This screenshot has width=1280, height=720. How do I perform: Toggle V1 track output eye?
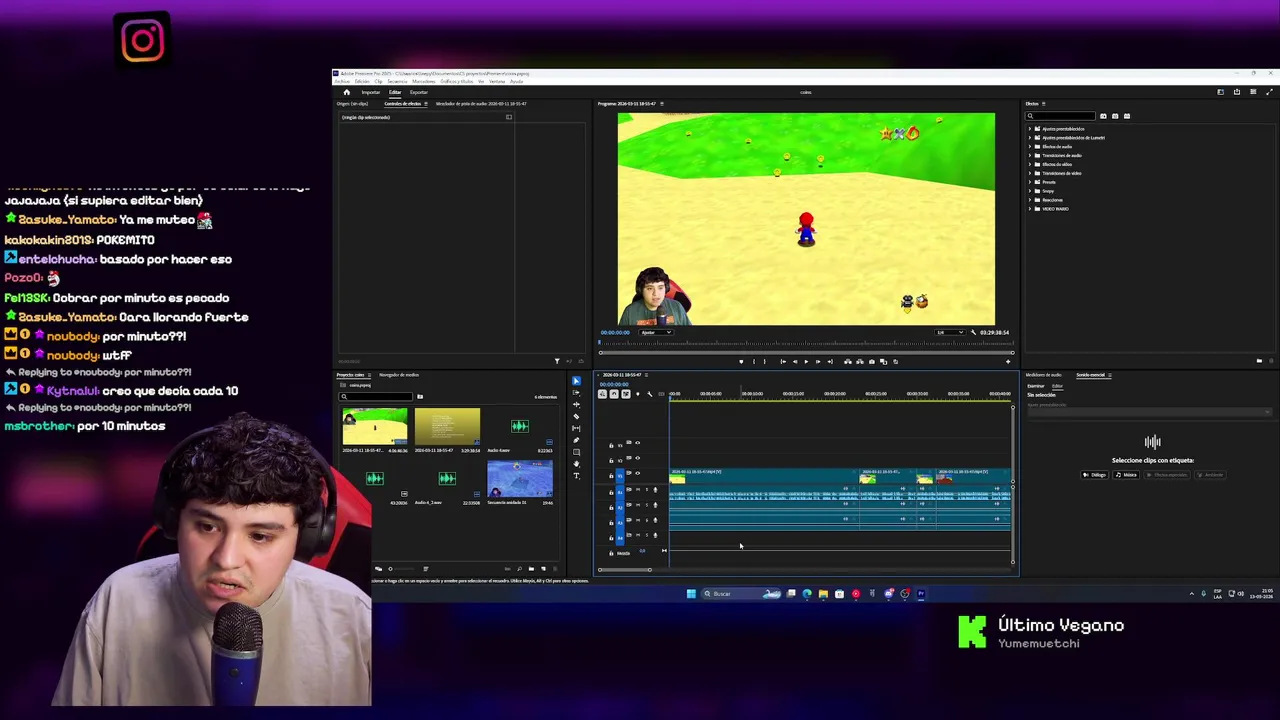pos(637,473)
